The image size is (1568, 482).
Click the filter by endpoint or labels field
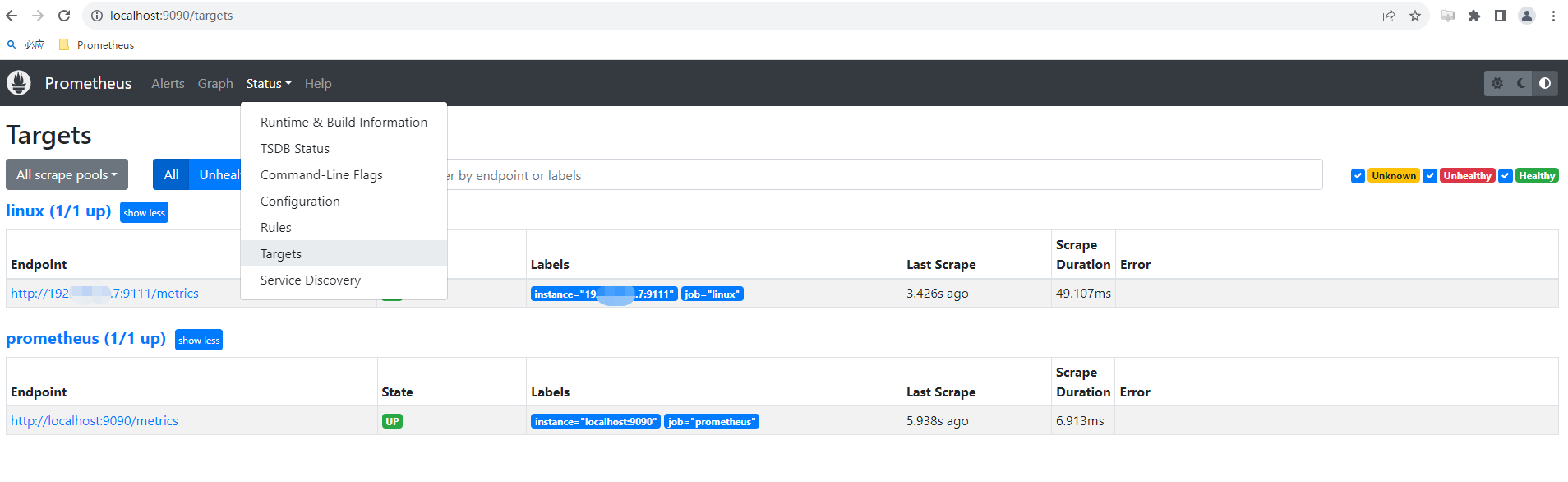[x=879, y=176]
